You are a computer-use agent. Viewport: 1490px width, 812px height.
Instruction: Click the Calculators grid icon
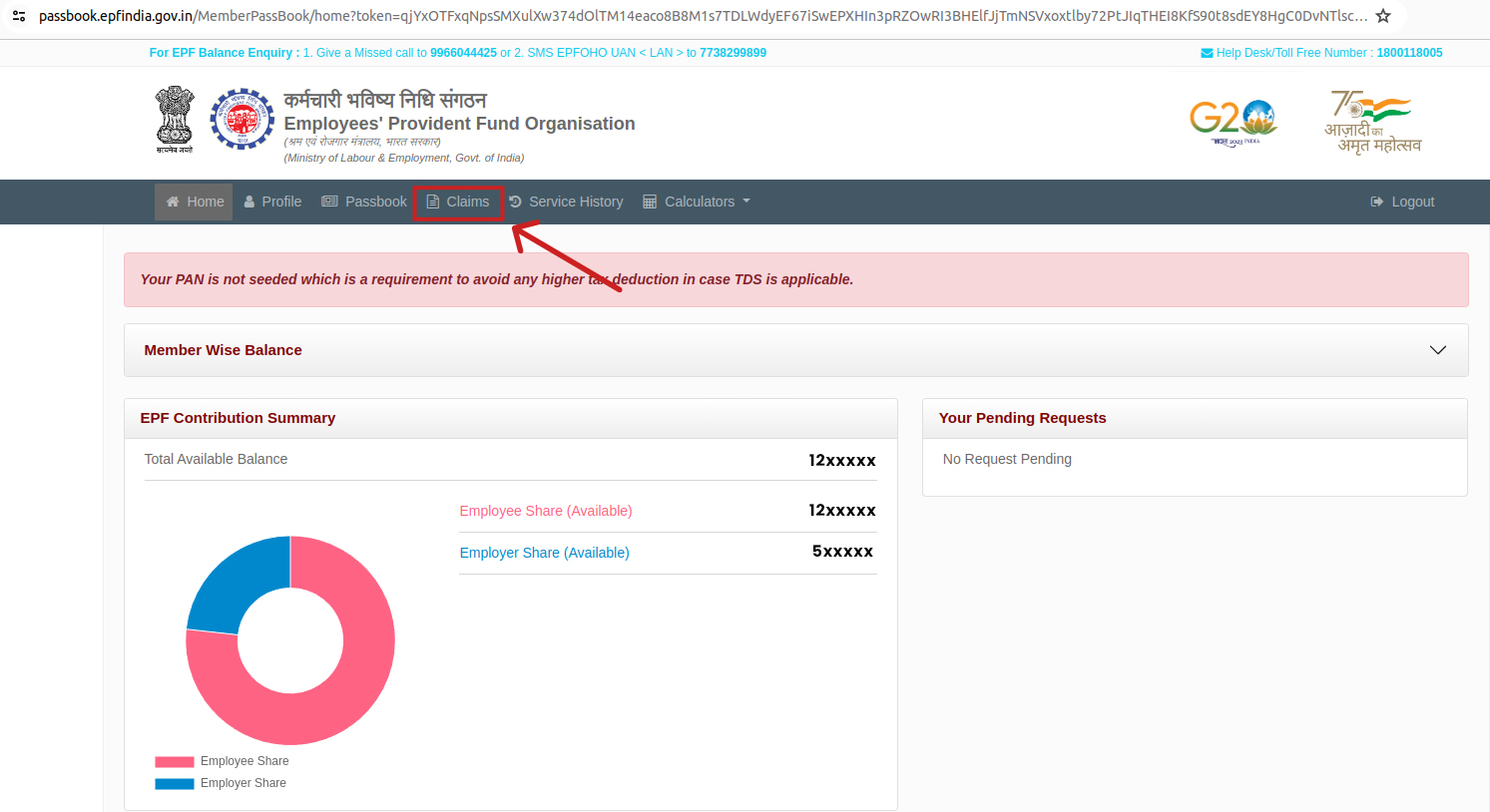[x=650, y=202]
